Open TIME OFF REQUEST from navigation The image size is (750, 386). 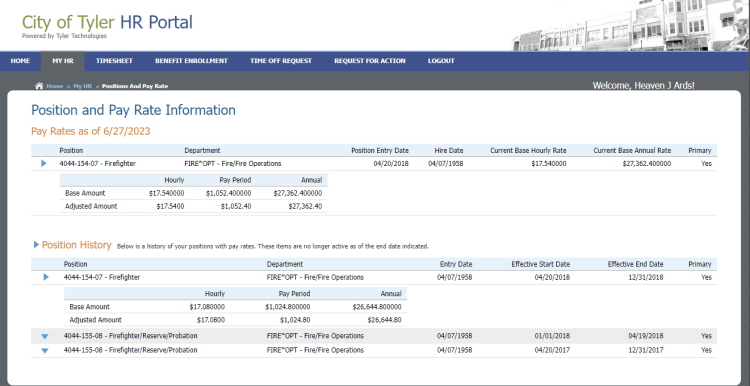[281, 61]
